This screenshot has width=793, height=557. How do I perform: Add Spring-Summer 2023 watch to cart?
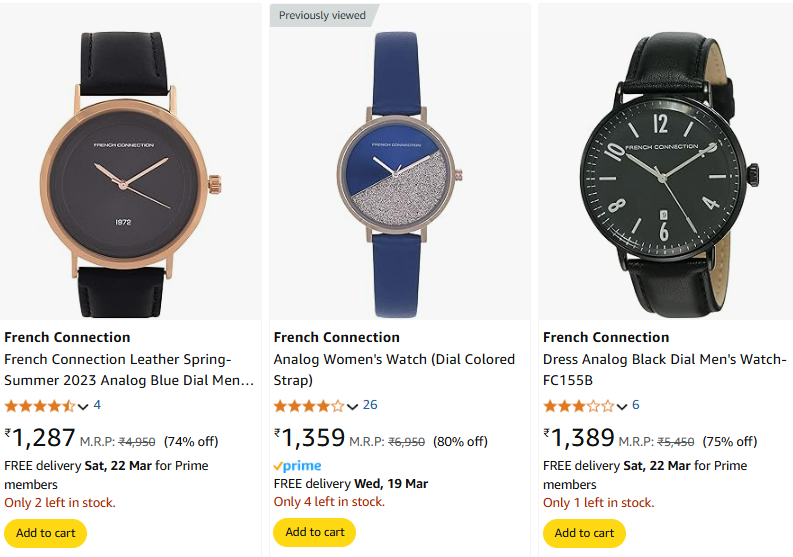click(x=46, y=533)
